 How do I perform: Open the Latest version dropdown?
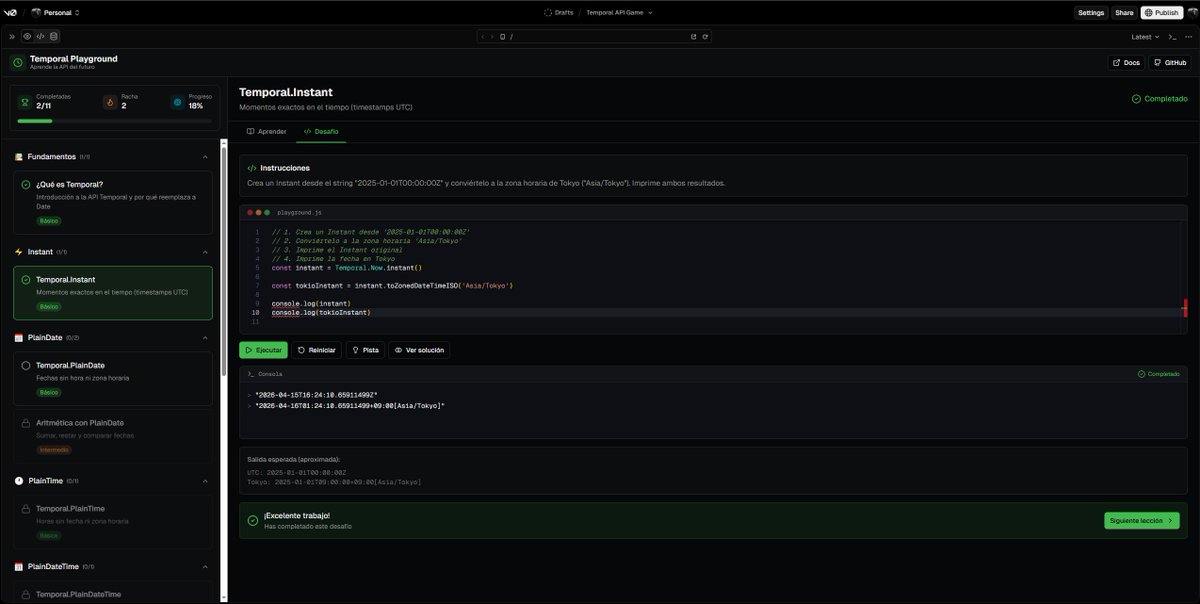(x=1145, y=36)
